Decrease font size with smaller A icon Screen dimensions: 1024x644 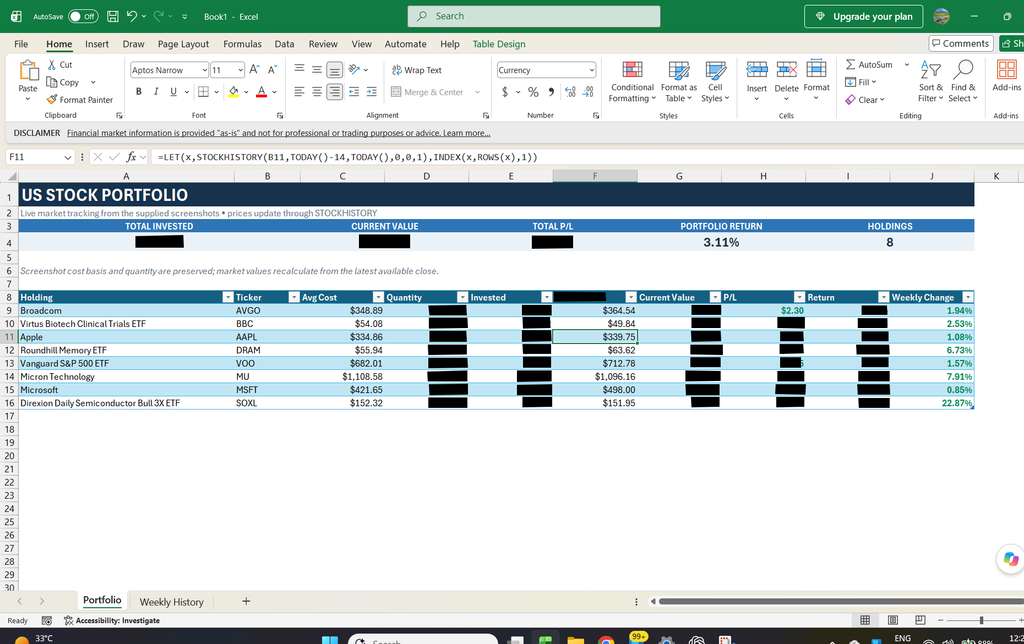coord(272,70)
